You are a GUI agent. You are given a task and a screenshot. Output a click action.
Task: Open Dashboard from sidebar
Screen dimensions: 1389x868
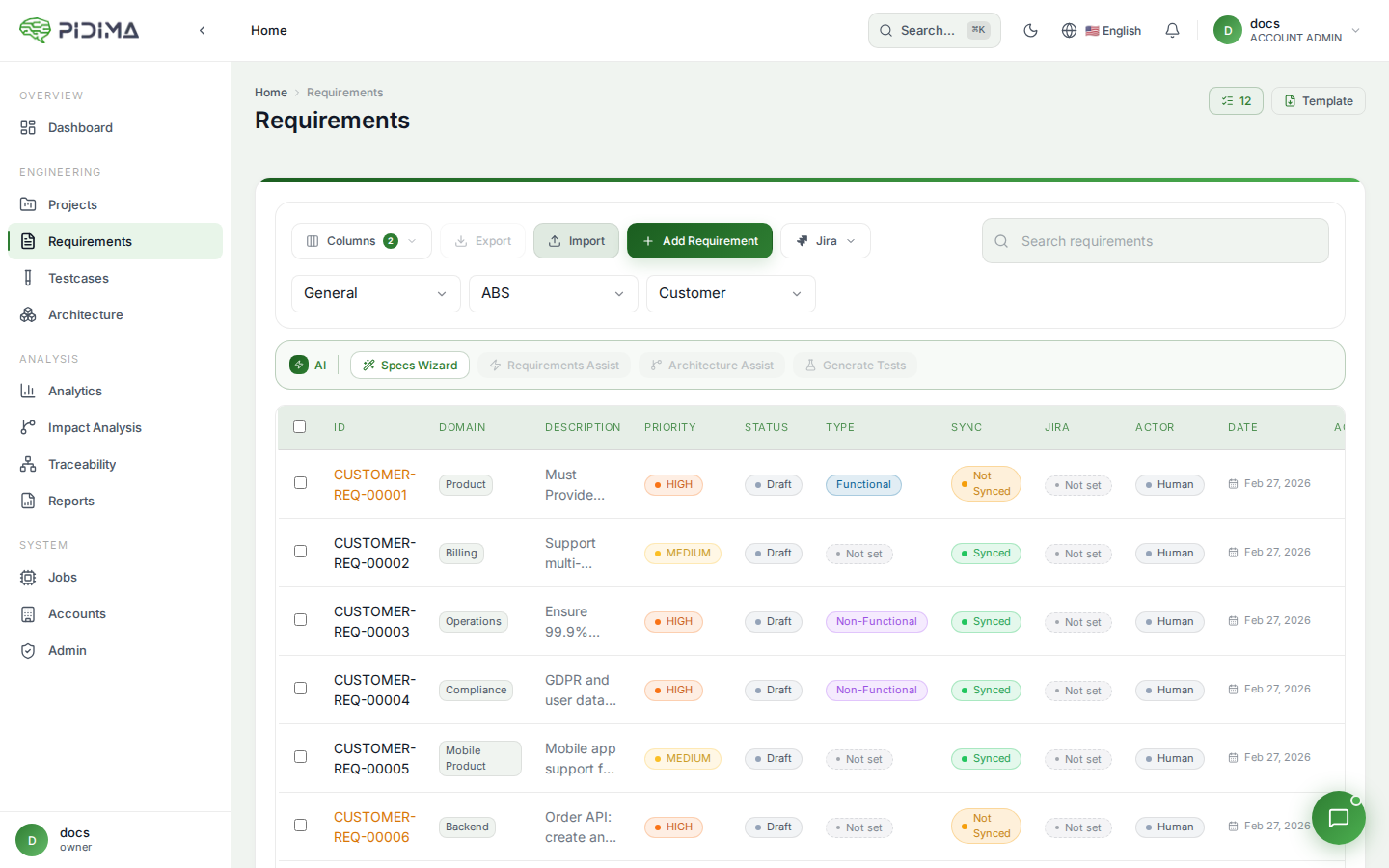[x=116, y=127]
